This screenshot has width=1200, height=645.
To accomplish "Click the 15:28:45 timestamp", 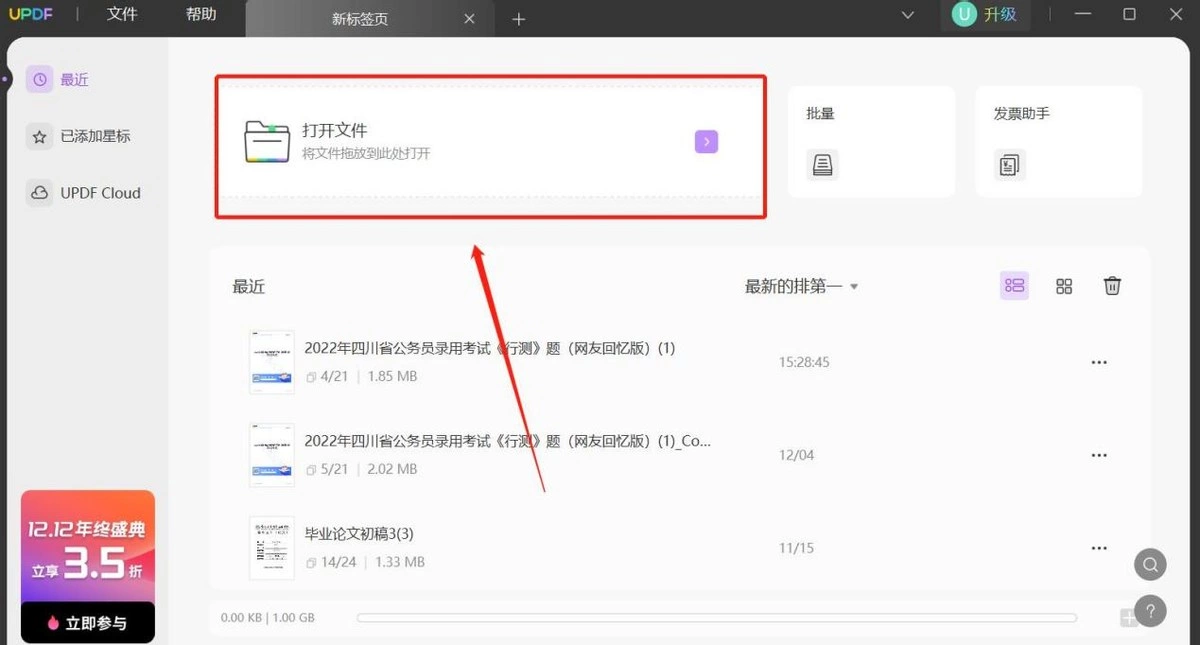I will (x=804, y=362).
